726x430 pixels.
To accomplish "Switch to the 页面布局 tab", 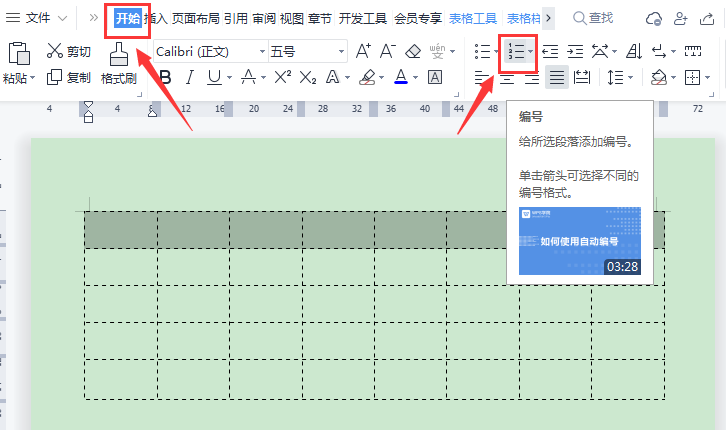I will (x=196, y=19).
